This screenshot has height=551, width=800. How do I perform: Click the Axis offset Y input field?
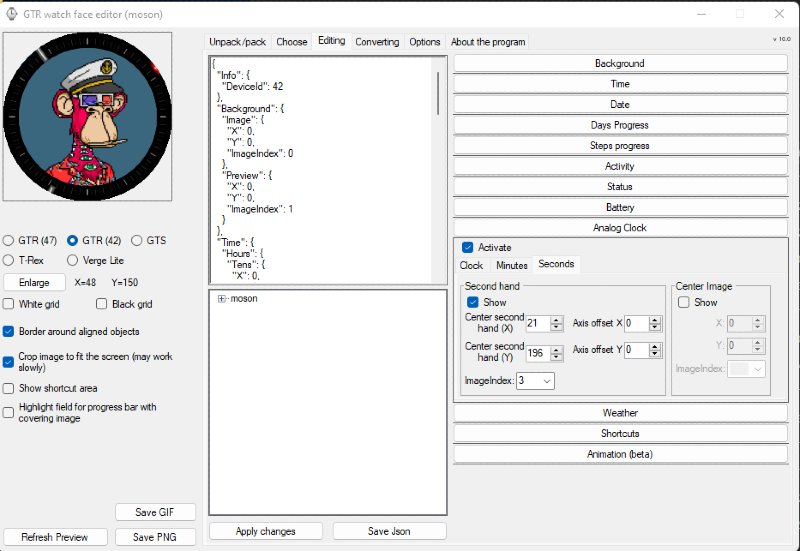click(637, 350)
